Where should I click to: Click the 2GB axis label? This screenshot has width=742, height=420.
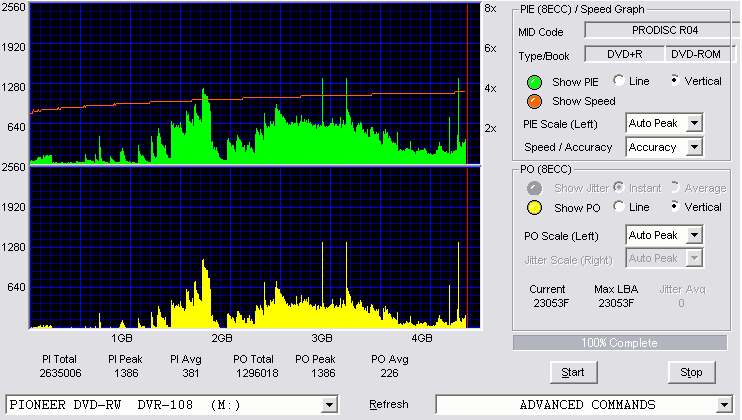[x=221, y=338]
